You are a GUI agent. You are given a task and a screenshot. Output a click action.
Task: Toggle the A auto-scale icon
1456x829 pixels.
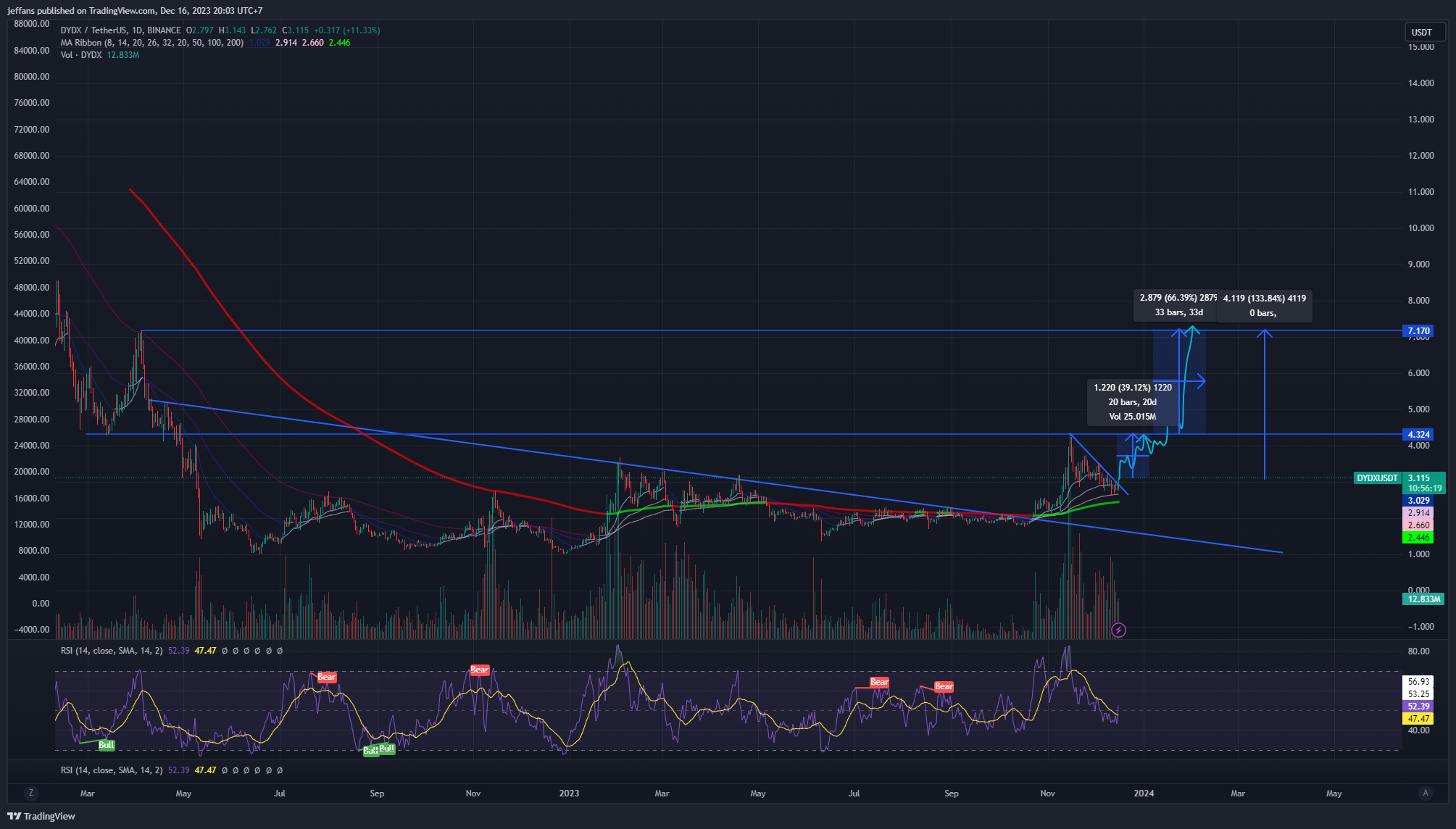[x=1425, y=793]
